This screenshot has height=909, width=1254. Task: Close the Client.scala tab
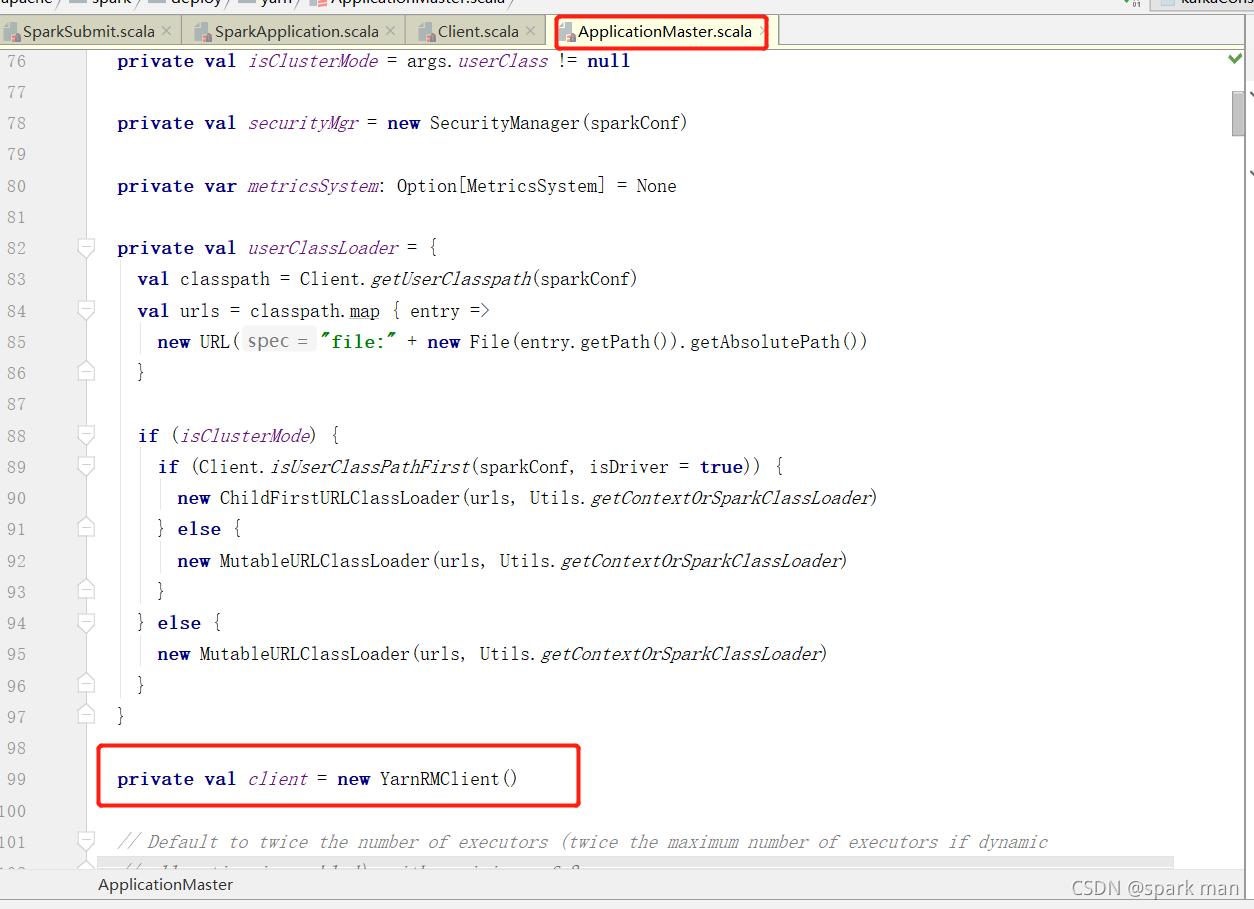point(530,31)
